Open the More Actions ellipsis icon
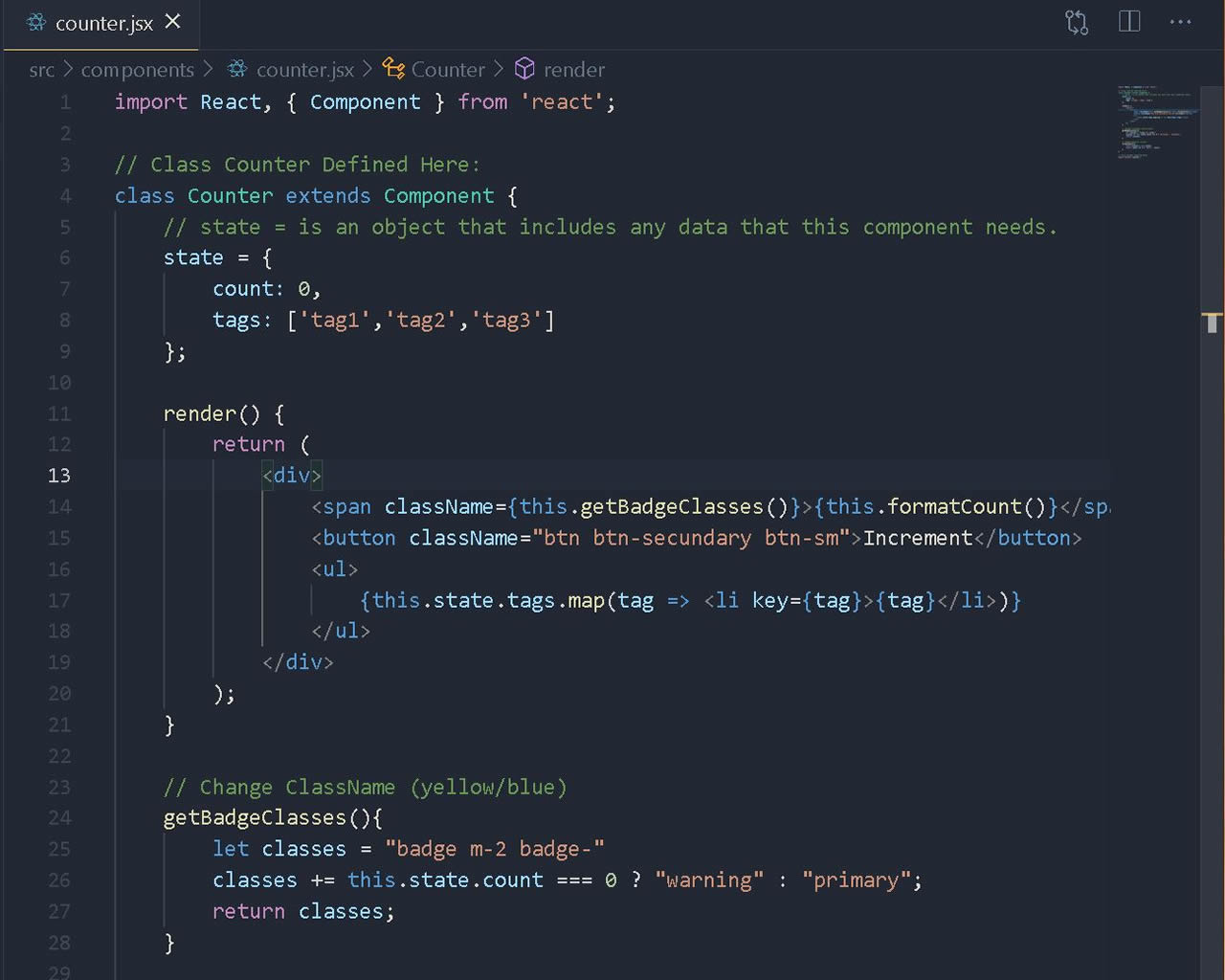Viewport: 1225px width, 980px height. 1180,21
